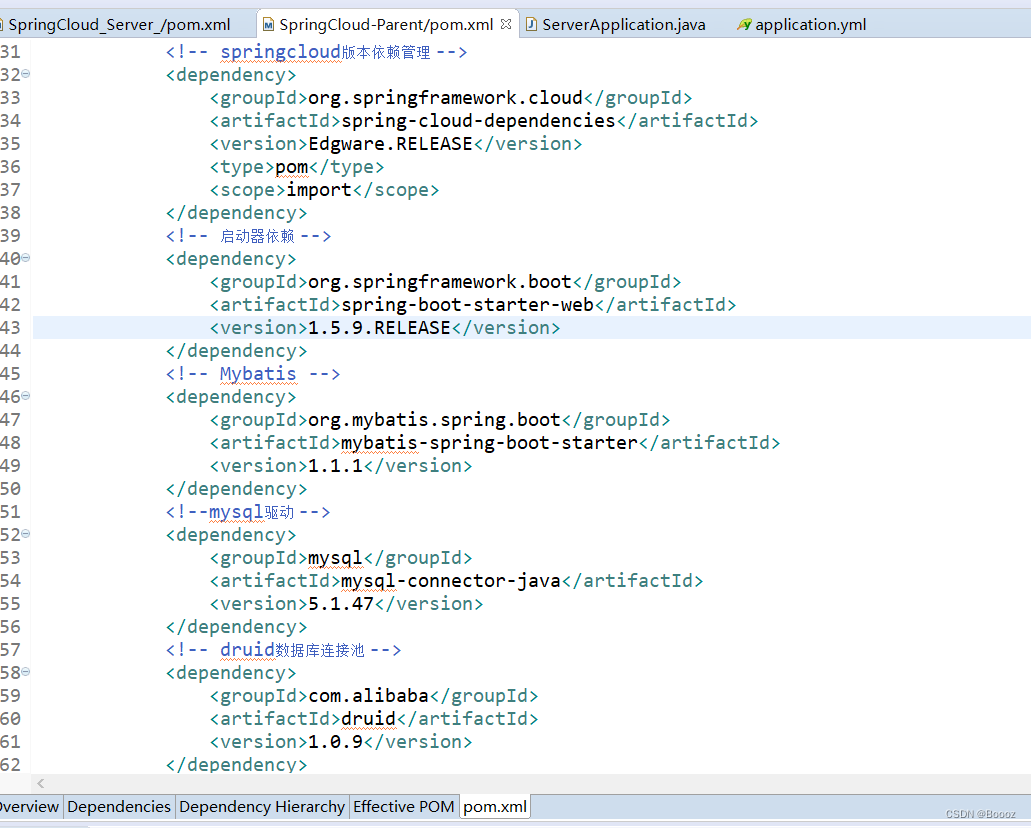Click the version 1.0.9 text
The image size is (1031, 828).
coord(335,742)
